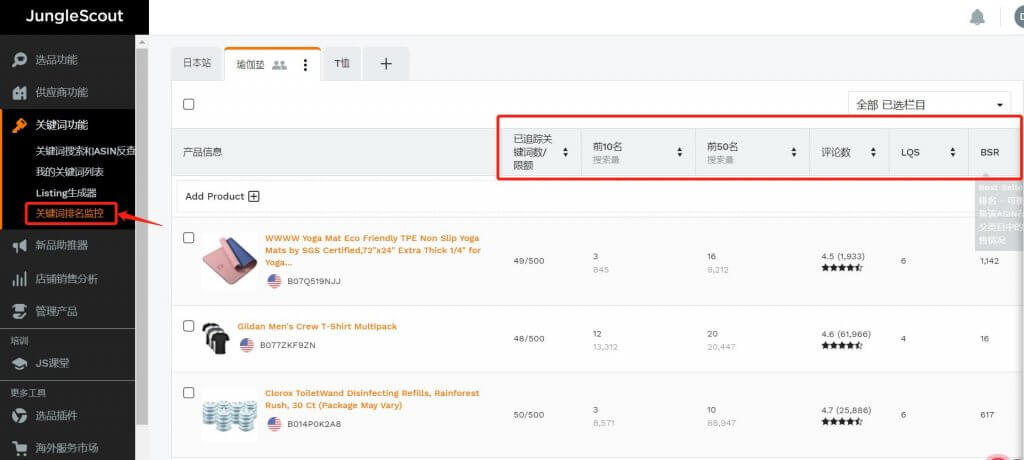Screen dimensions: 1024x460
Task: Click the 关键词功能 key icon
Action: pos(19,125)
